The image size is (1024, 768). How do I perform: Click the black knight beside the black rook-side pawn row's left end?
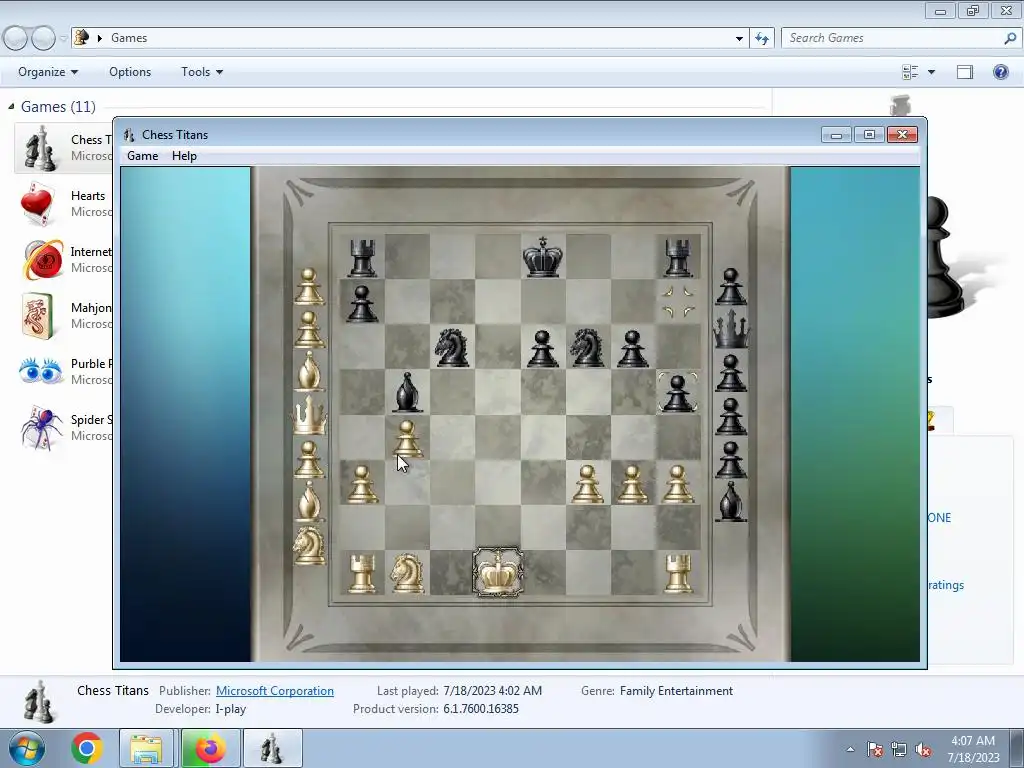point(453,347)
